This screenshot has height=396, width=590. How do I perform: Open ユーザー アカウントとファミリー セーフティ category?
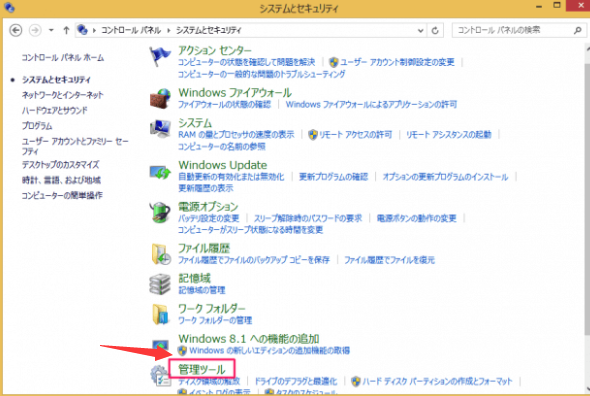click(x=75, y=146)
